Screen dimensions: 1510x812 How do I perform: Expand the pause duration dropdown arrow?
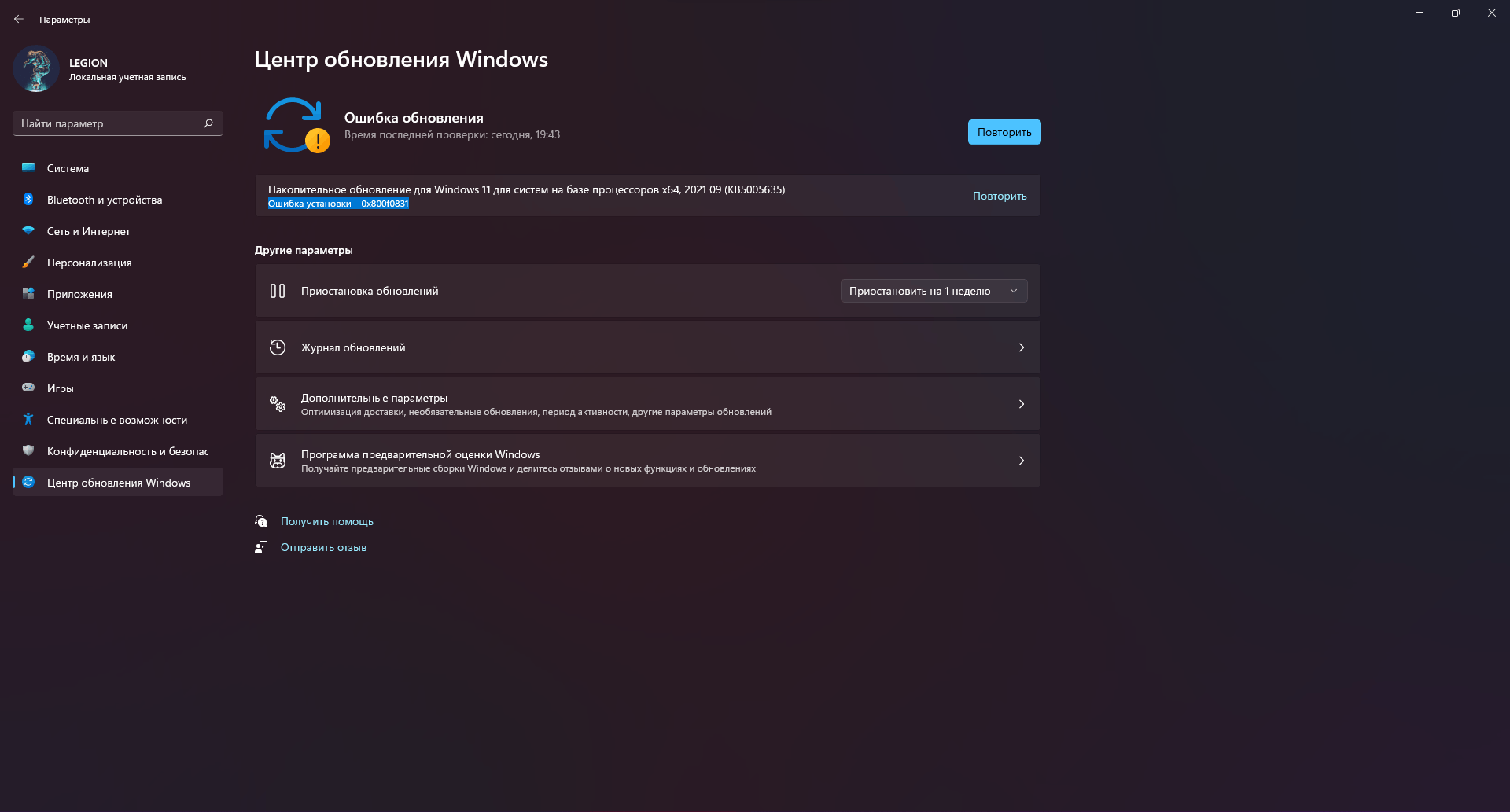tap(1014, 291)
